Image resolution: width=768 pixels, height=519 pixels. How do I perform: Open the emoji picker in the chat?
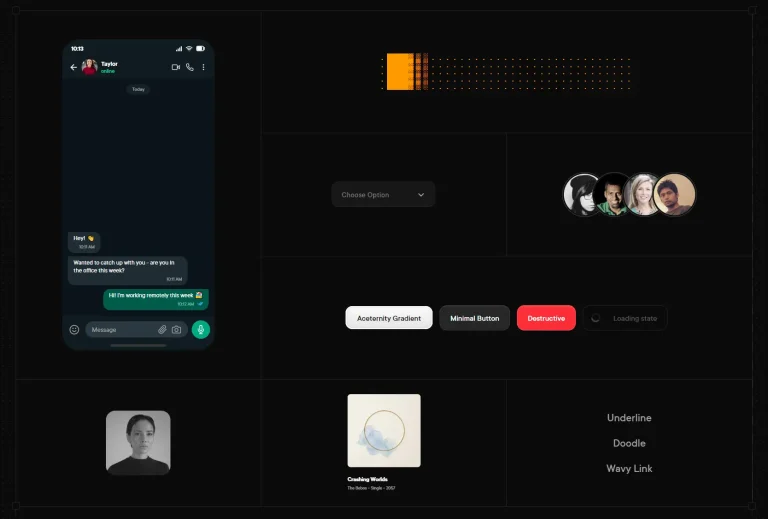[x=74, y=330]
